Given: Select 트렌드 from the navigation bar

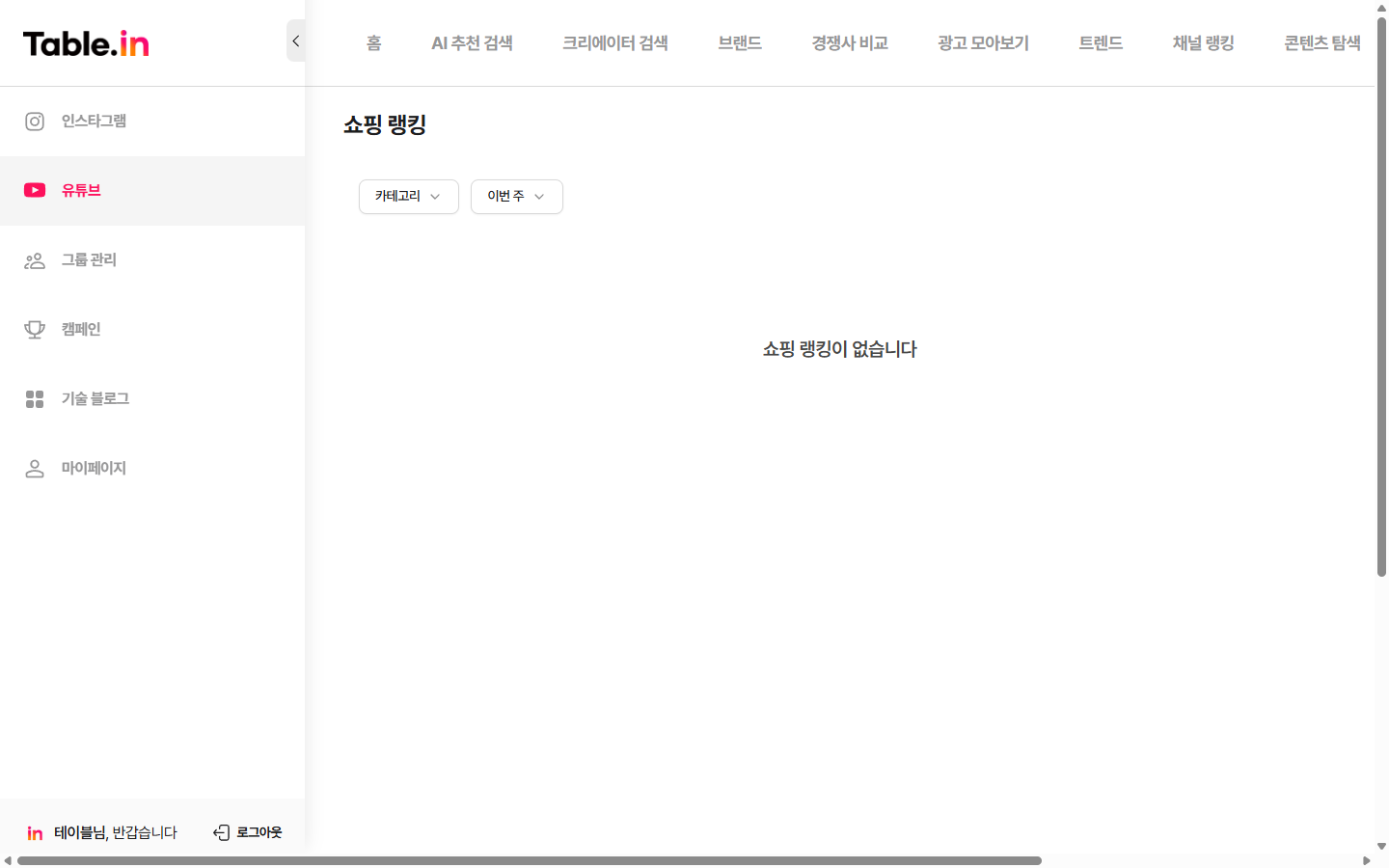Looking at the screenshot, I should tap(1101, 42).
